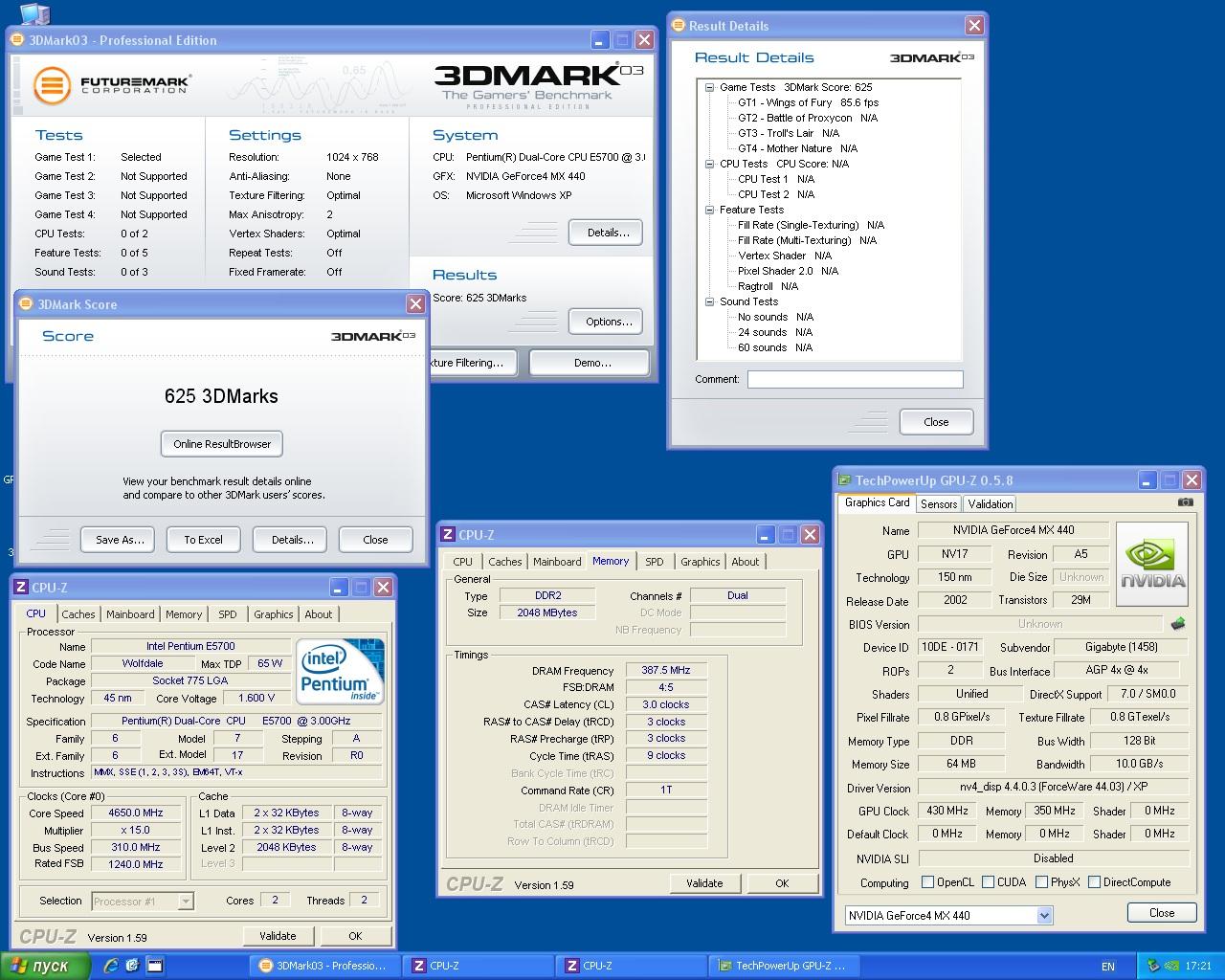The image size is (1225, 980).
Task: Collapse Sound Tests tree node
Action: [710, 301]
